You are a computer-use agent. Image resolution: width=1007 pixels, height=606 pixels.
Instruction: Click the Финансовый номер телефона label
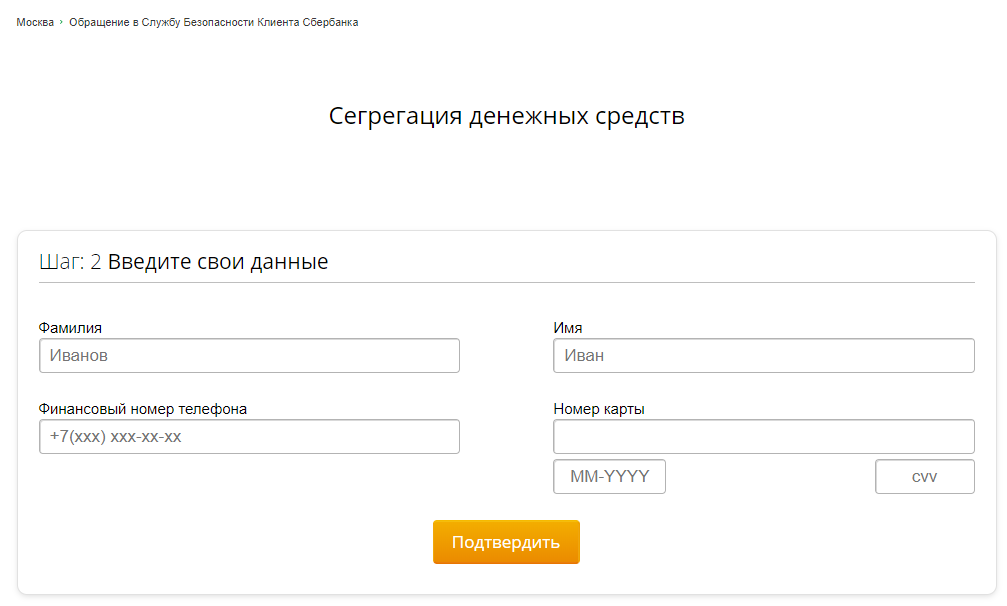143,409
